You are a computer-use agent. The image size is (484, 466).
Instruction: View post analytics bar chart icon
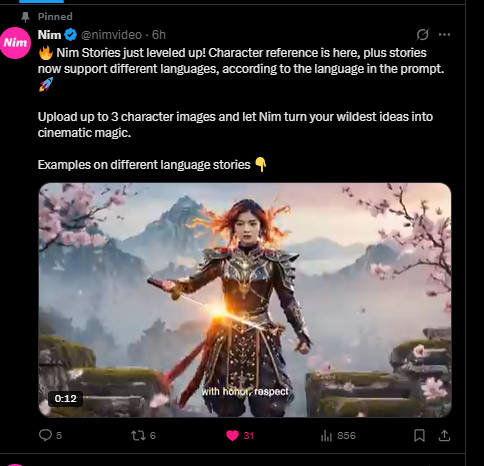[326, 435]
